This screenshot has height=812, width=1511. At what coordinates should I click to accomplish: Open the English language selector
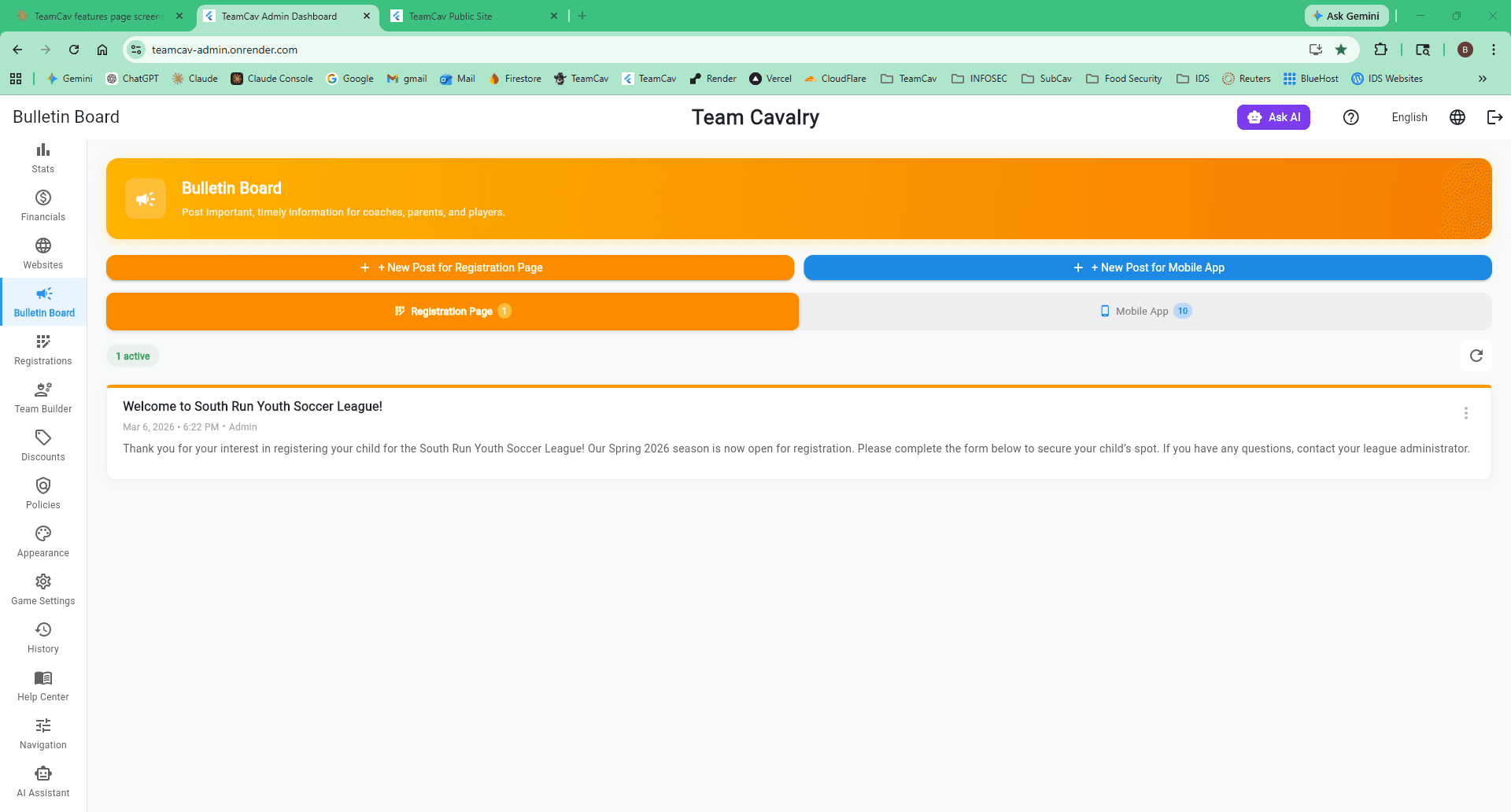(1409, 117)
